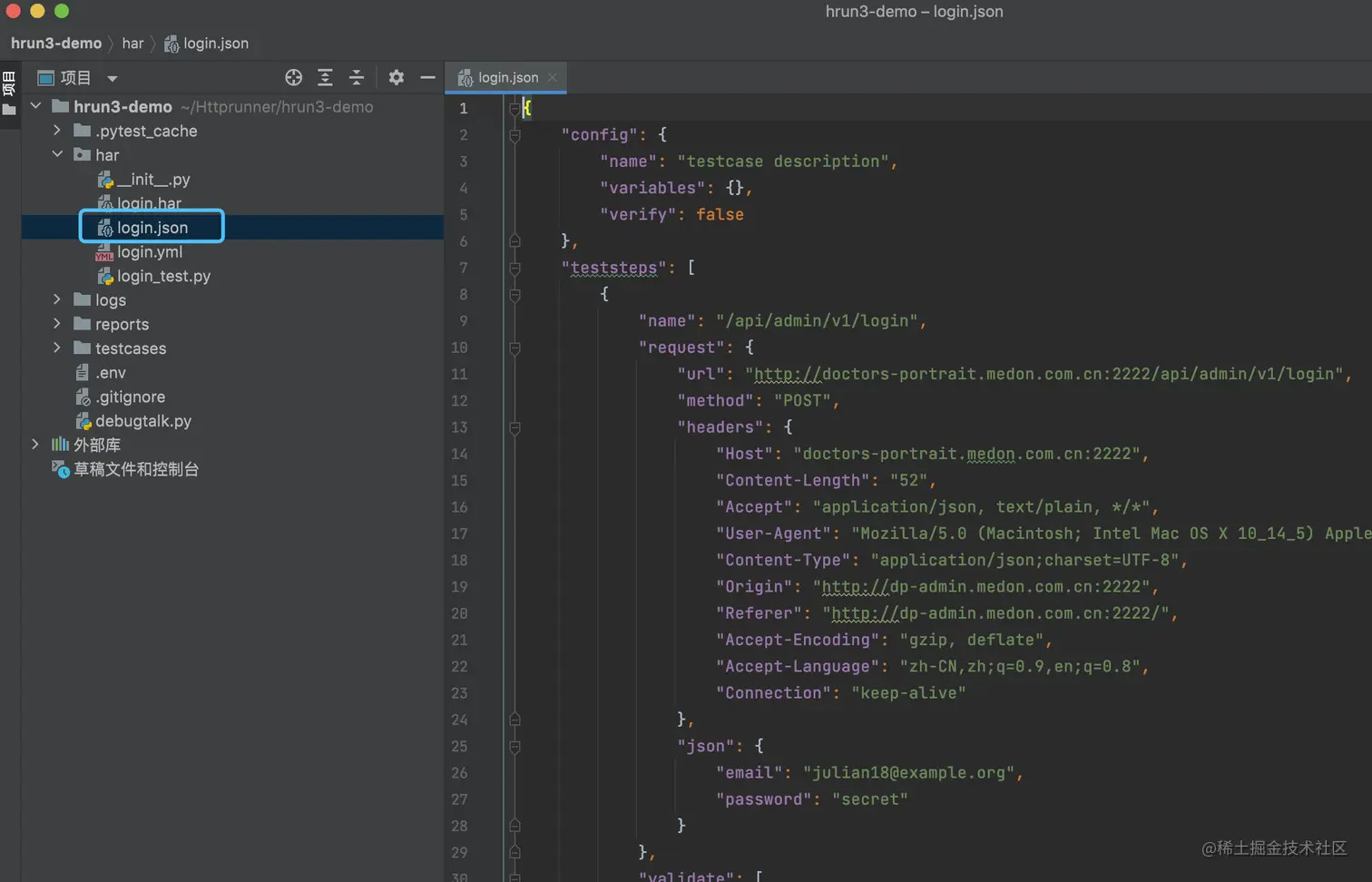Viewport: 1372px width, 882px height.
Task: Select the login.json editor tab
Action: (x=507, y=78)
